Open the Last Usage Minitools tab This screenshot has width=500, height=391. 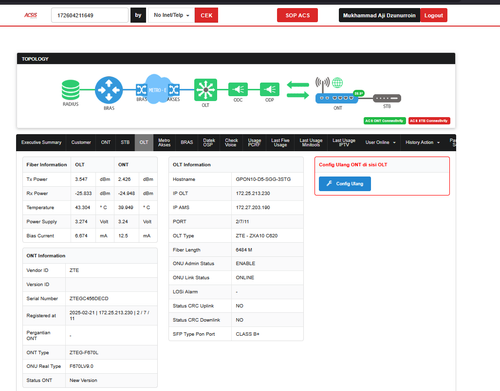[311, 142]
